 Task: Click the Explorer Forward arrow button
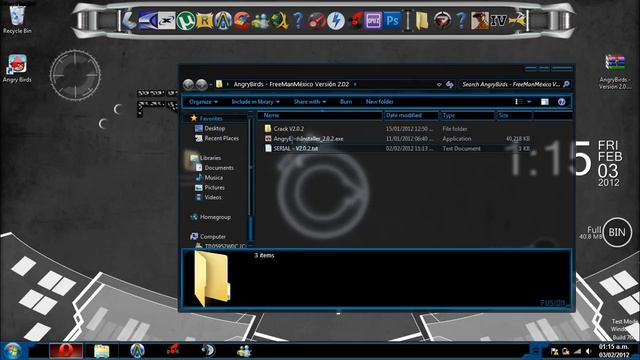pyautogui.click(x=201, y=84)
